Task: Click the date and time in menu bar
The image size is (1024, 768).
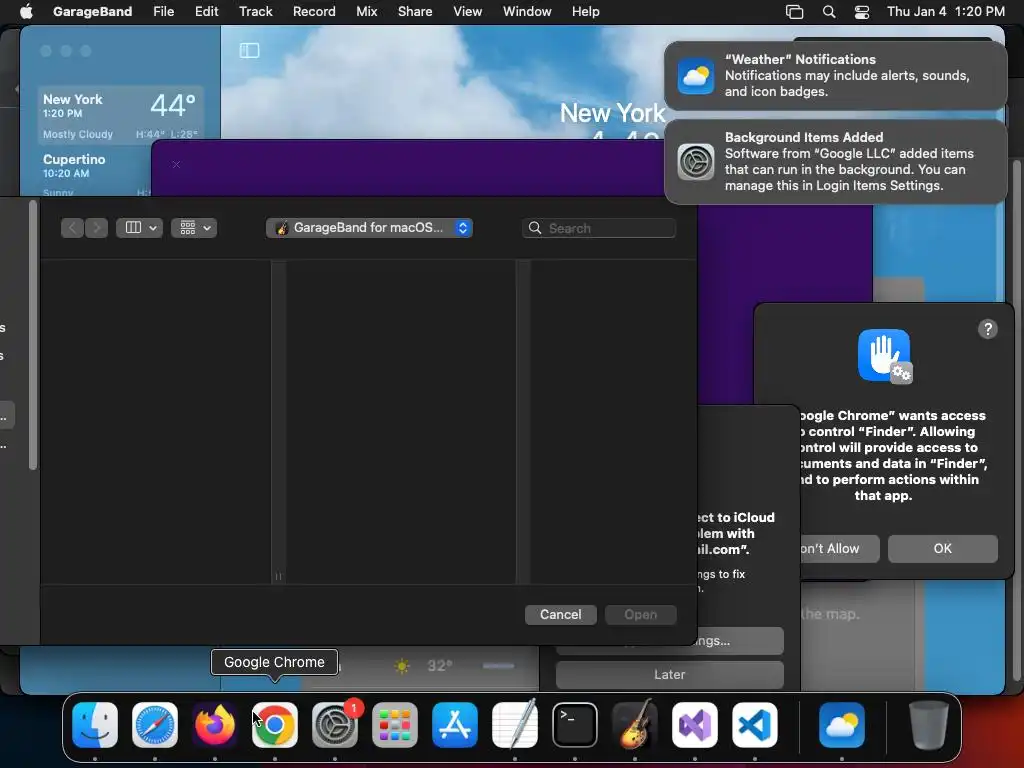Action: tap(946, 11)
